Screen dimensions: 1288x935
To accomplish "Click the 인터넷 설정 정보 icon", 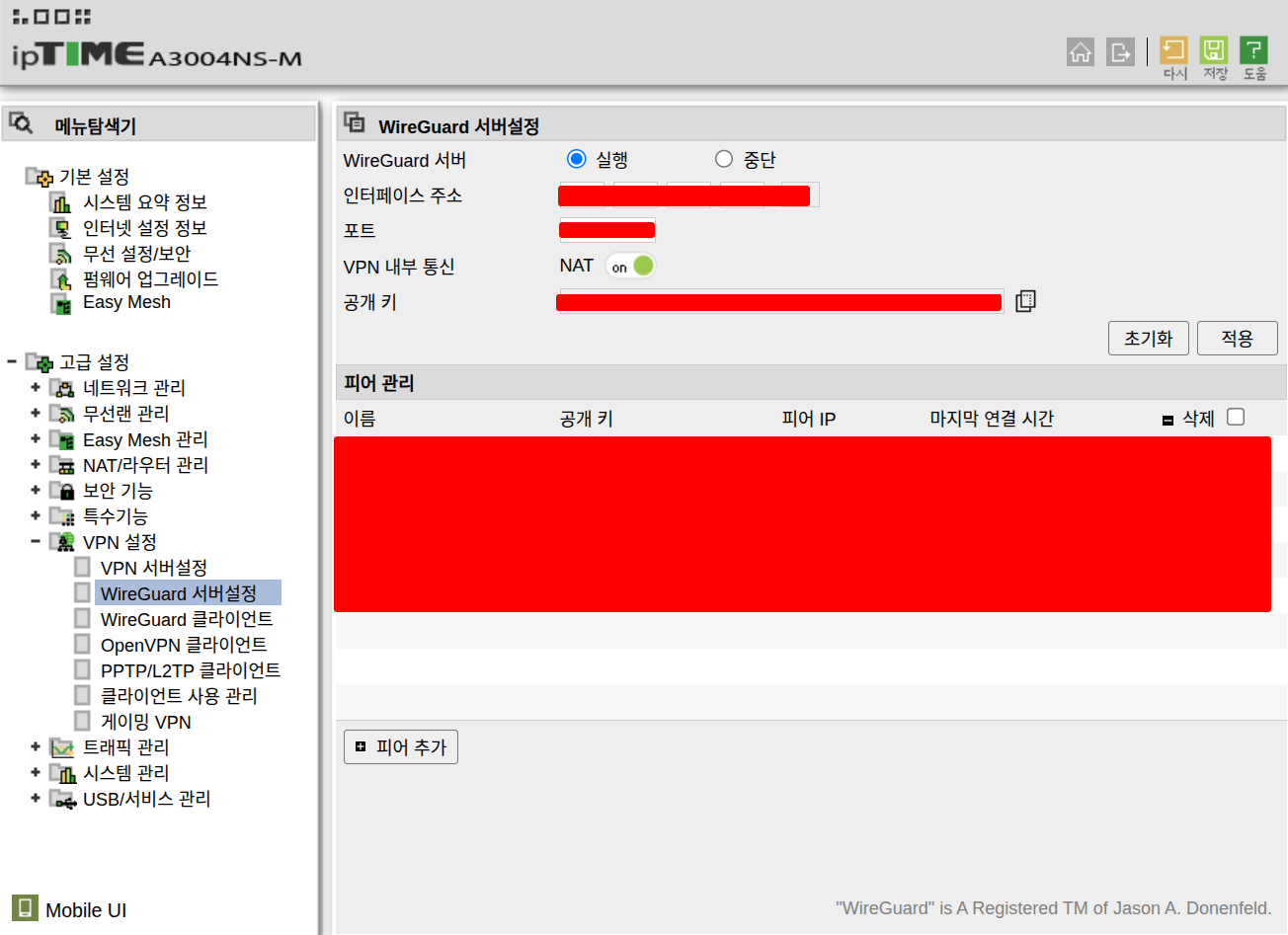I will [x=61, y=228].
